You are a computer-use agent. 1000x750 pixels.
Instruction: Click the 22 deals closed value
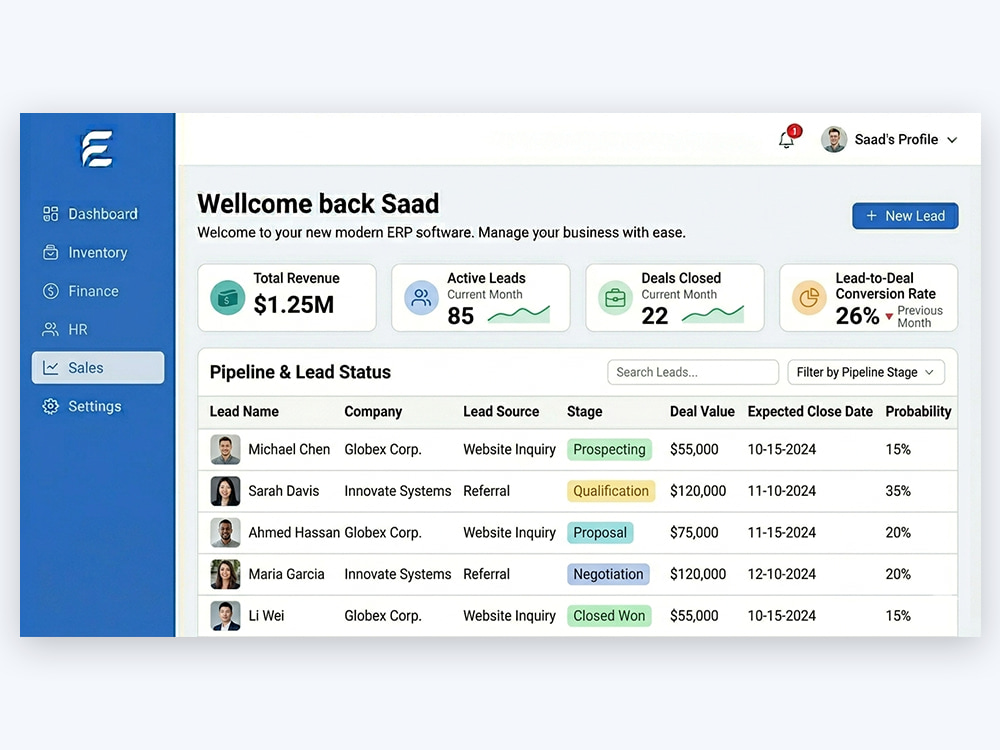click(x=654, y=316)
